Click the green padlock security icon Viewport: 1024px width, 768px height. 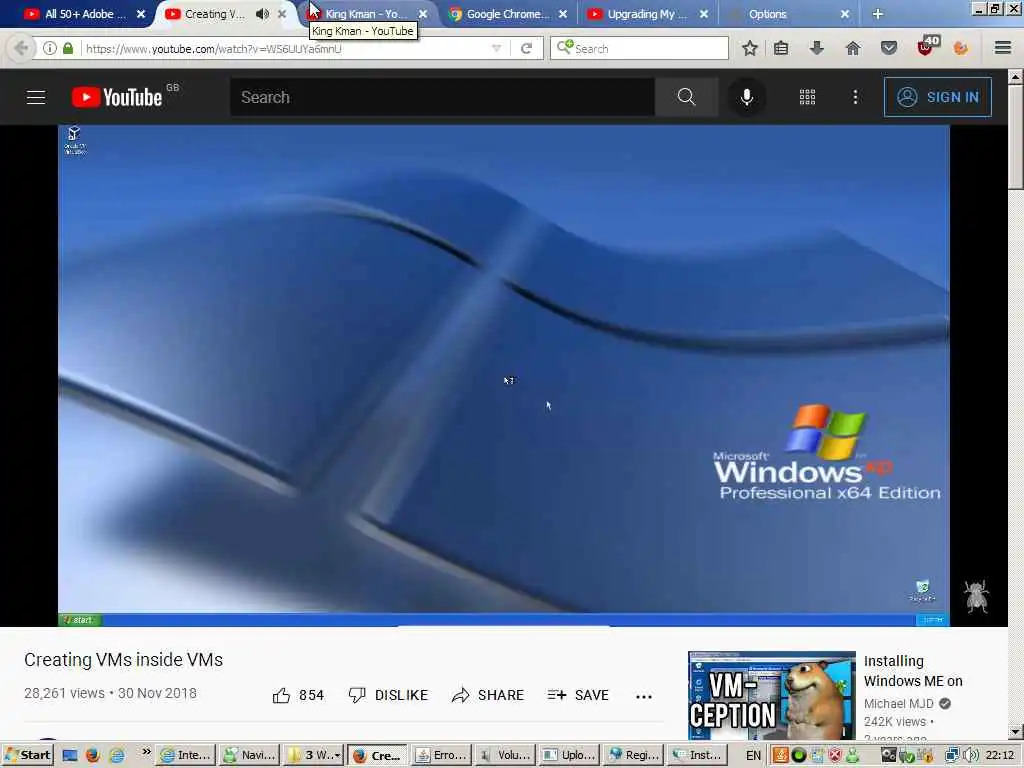click(67, 48)
